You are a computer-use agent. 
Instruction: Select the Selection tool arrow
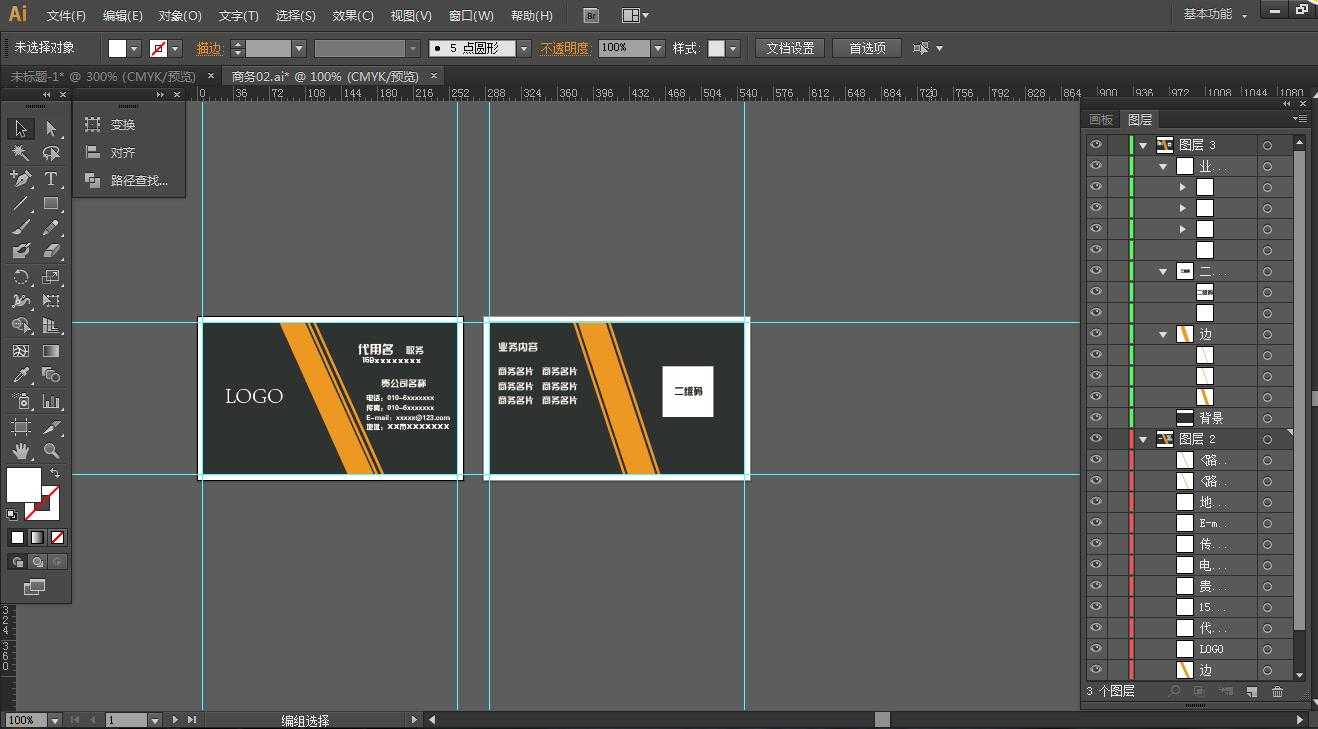(21, 129)
